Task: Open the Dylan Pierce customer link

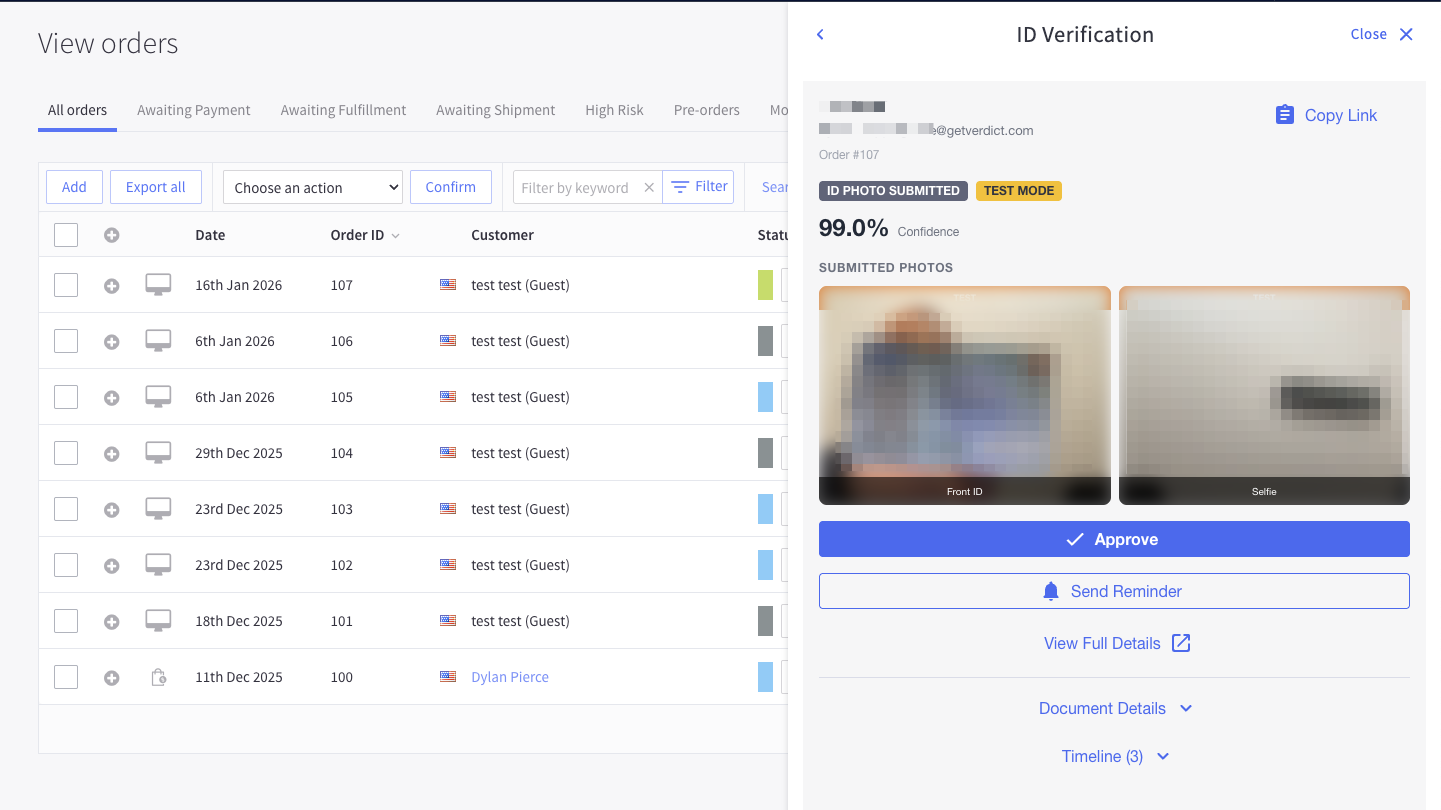Action: click(x=509, y=676)
